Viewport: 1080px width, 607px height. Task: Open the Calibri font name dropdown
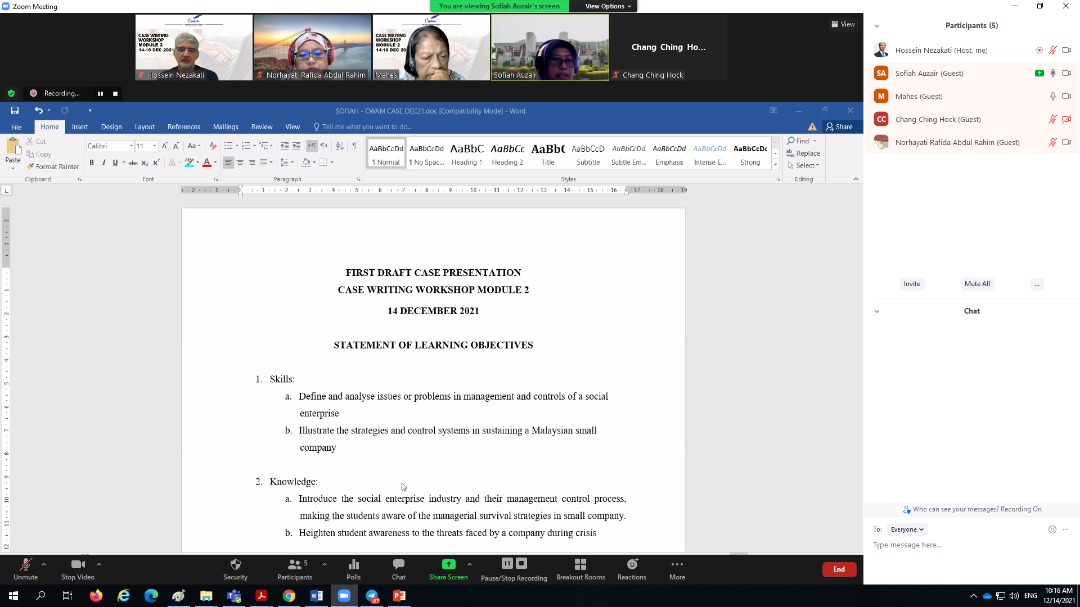(131, 146)
